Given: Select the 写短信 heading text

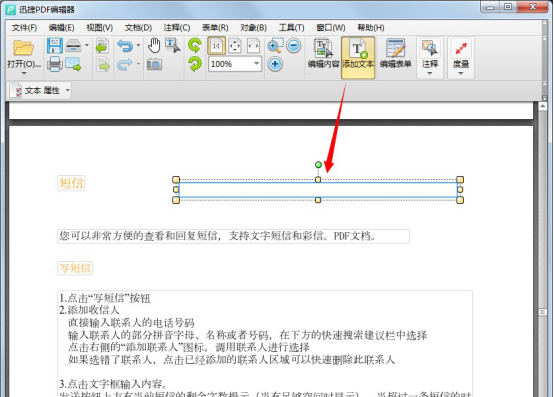Looking at the screenshot, I should pyautogui.click(x=75, y=268).
